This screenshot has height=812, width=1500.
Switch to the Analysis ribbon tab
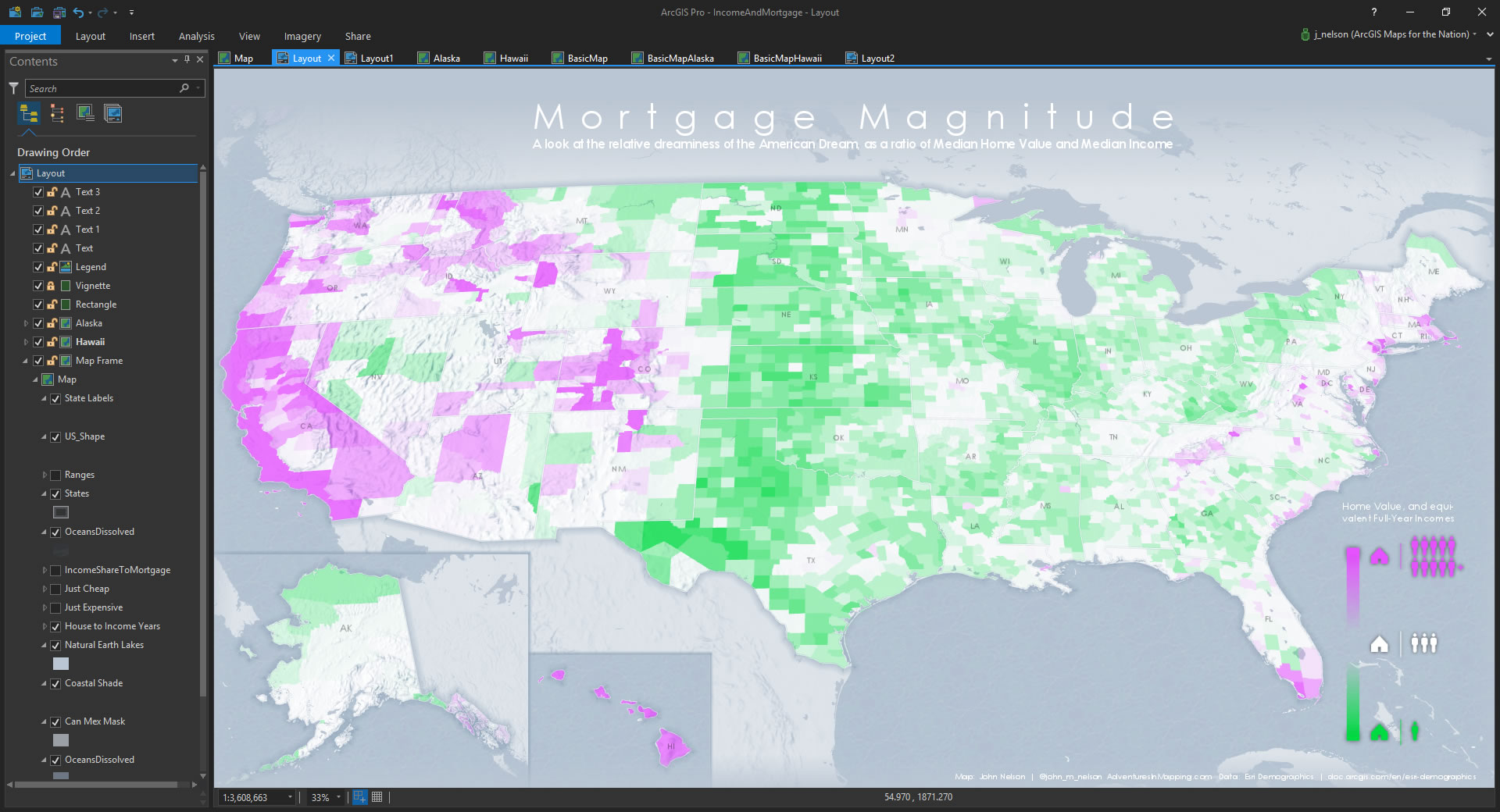coord(197,36)
